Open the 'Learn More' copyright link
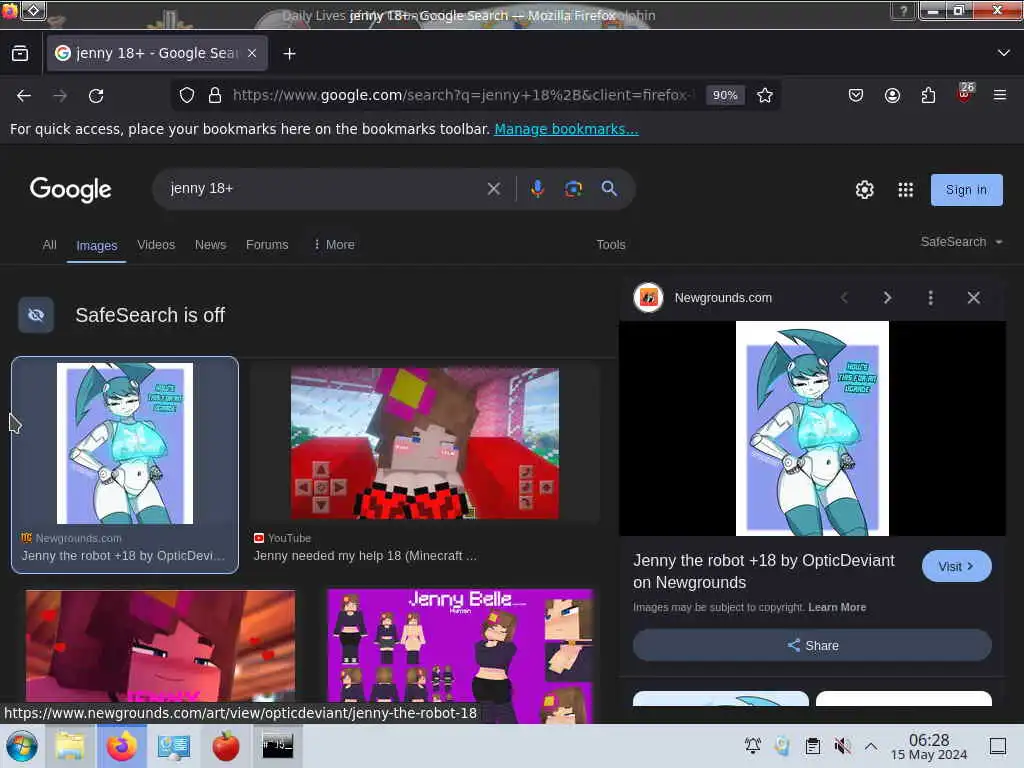Screen dimensions: 1024x768 click(837, 607)
